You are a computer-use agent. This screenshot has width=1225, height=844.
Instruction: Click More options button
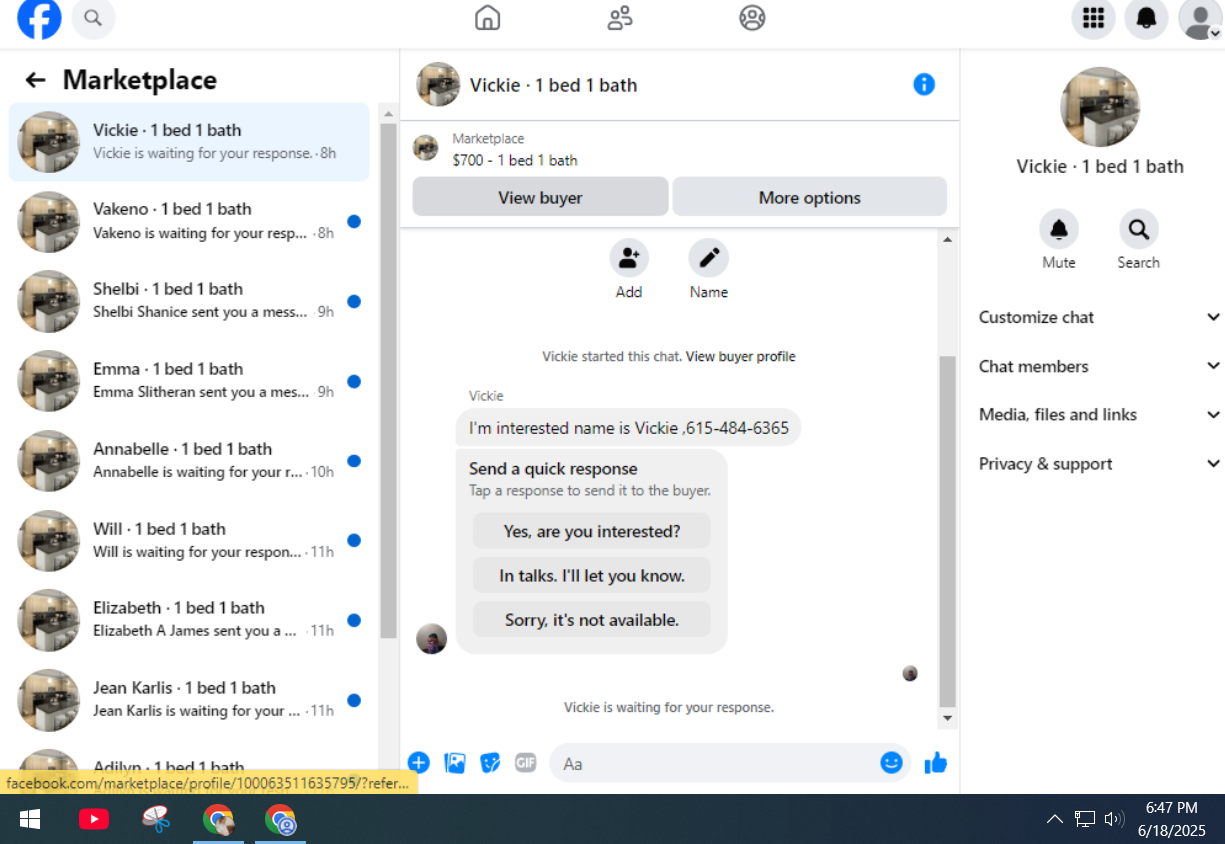809,197
